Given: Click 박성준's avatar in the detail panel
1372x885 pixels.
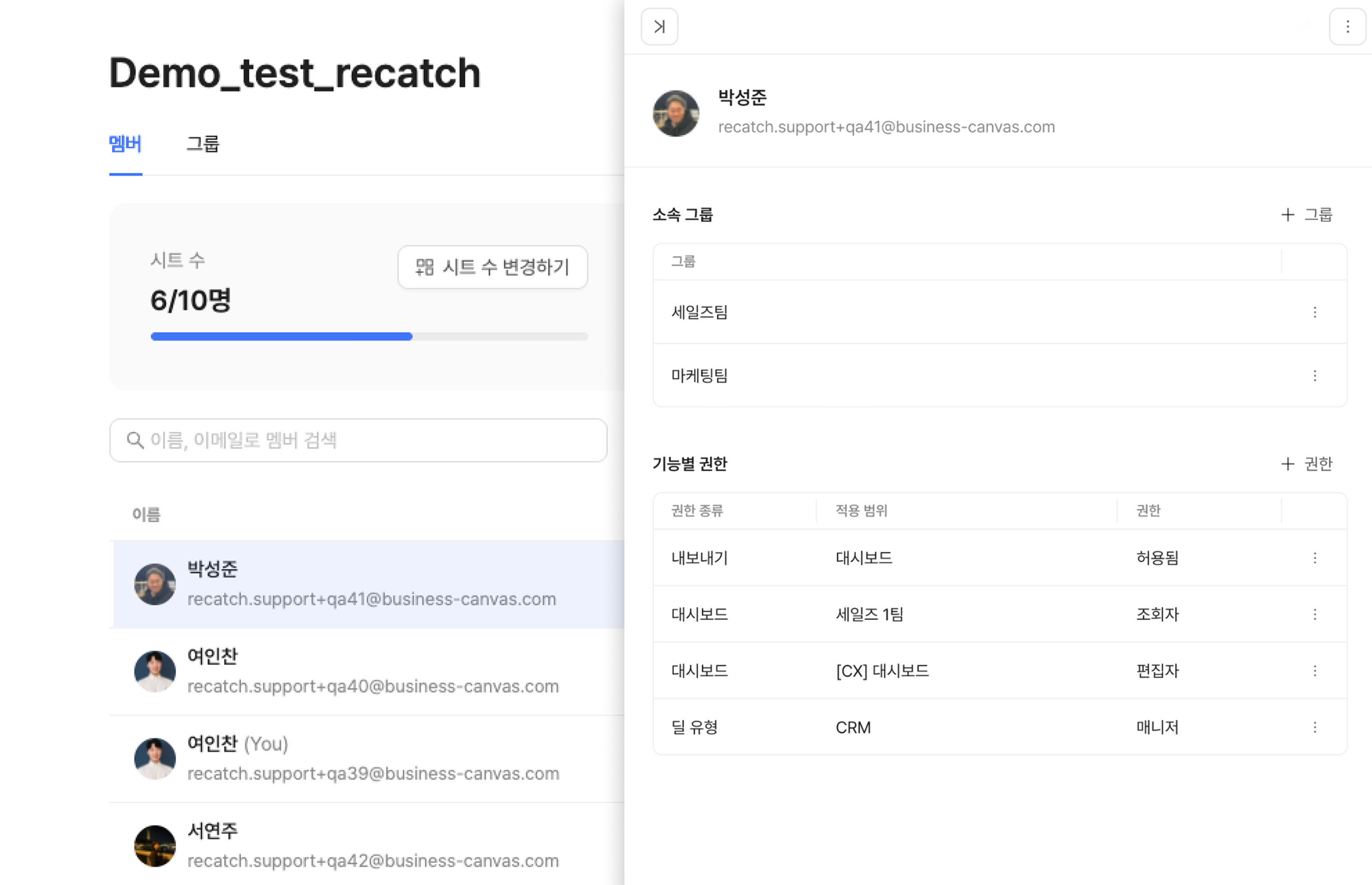Looking at the screenshot, I should (675, 113).
